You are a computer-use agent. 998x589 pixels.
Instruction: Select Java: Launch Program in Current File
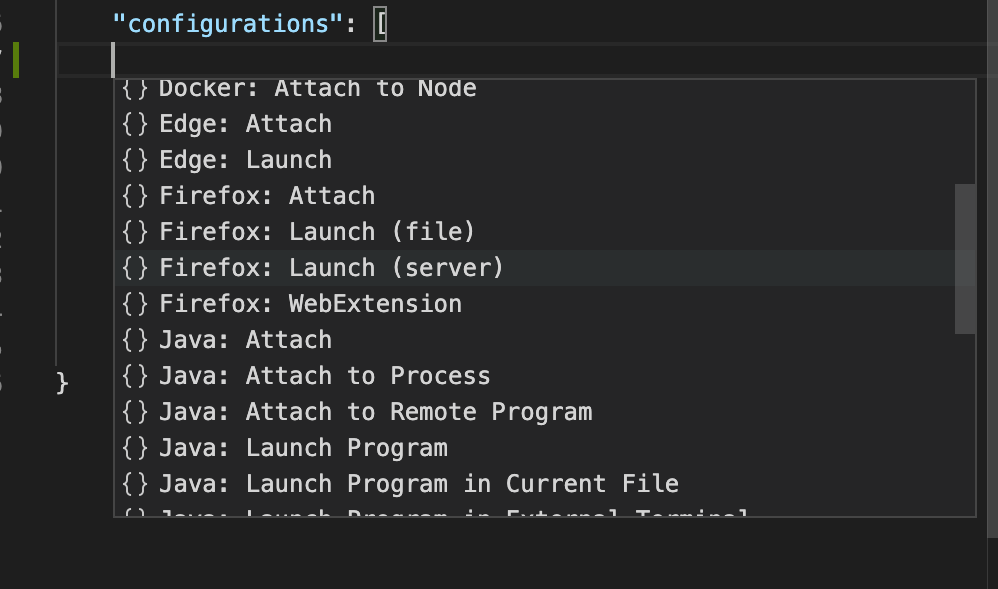click(x=418, y=484)
